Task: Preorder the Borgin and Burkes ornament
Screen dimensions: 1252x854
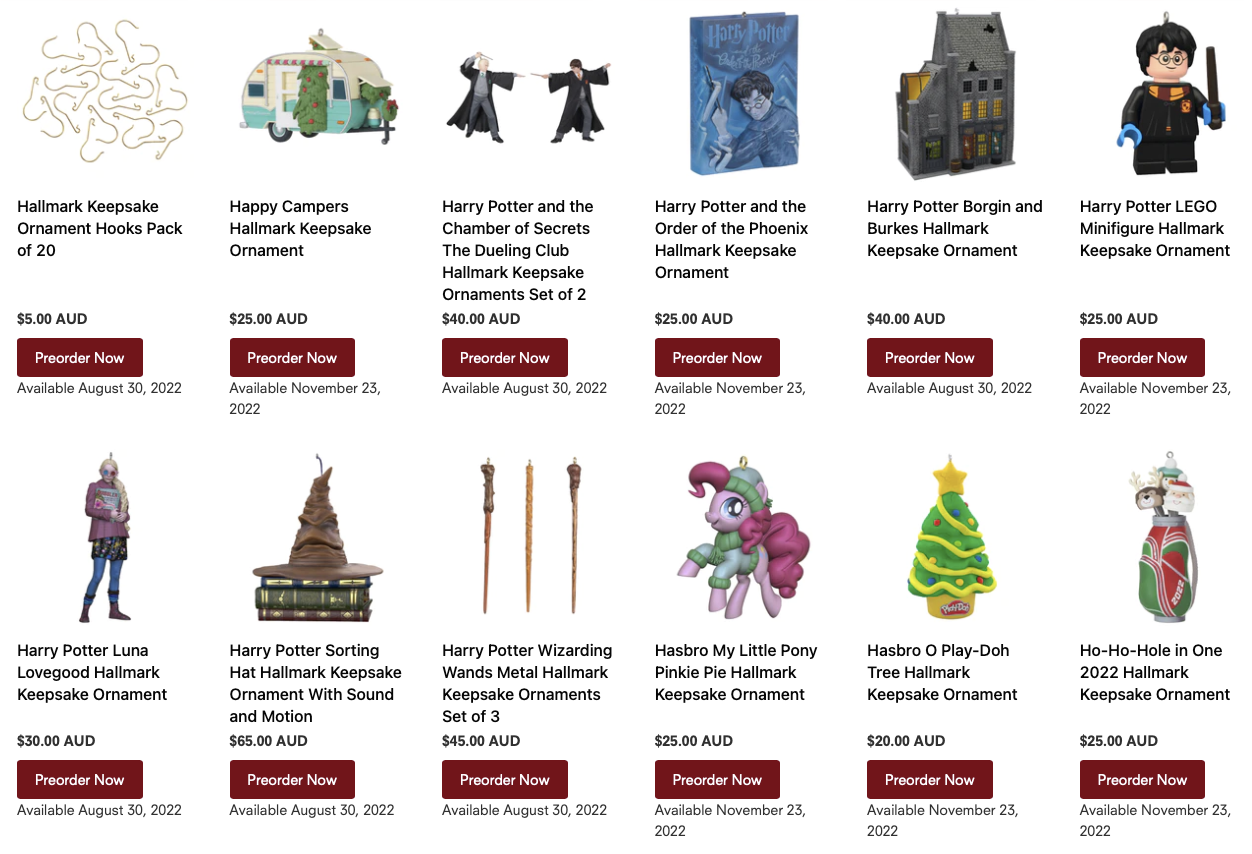Action: tap(930, 358)
